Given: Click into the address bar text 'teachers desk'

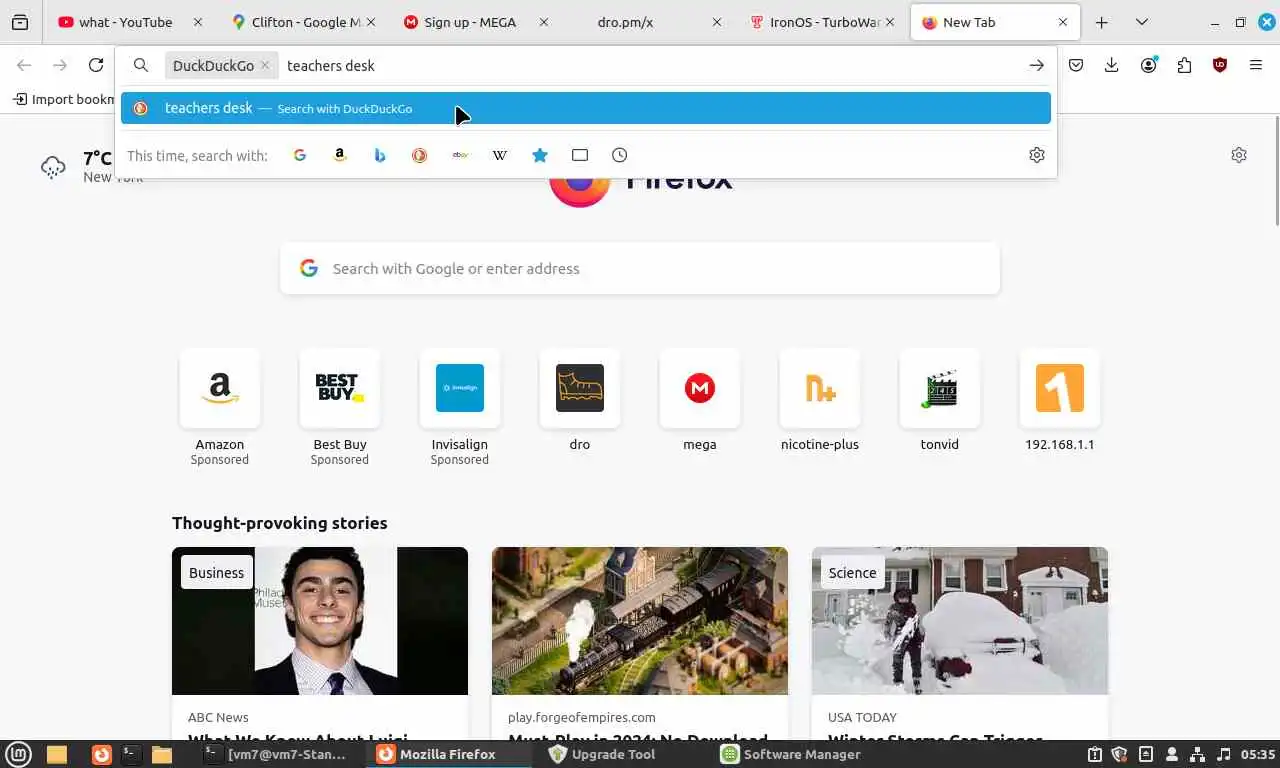Looking at the screenshot, I should pyautogui.click(x=331, y=65).
